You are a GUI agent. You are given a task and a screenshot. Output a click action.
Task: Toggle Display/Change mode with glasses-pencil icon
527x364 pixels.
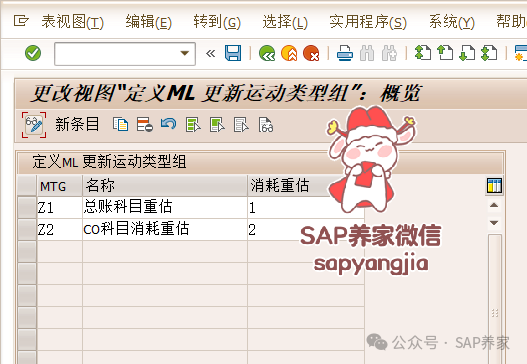point(34,125)
